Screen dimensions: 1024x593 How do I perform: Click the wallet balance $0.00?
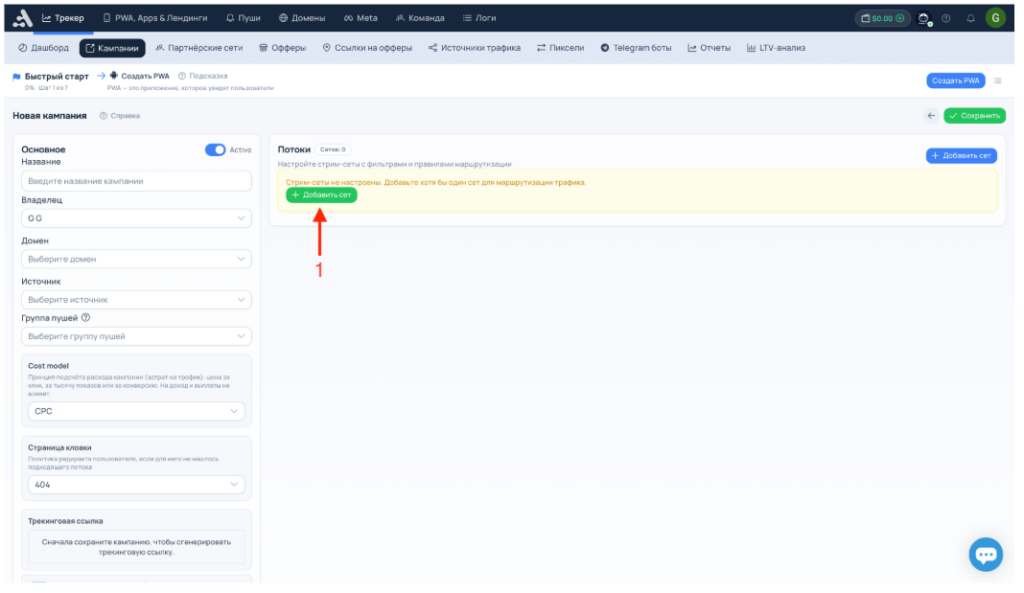coord(882,18)
